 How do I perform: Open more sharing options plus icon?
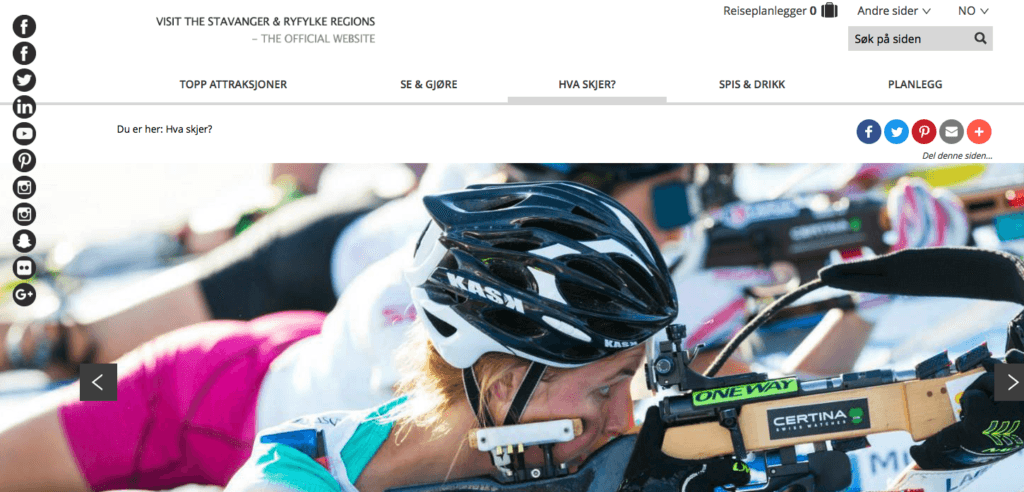coord(979,132)
